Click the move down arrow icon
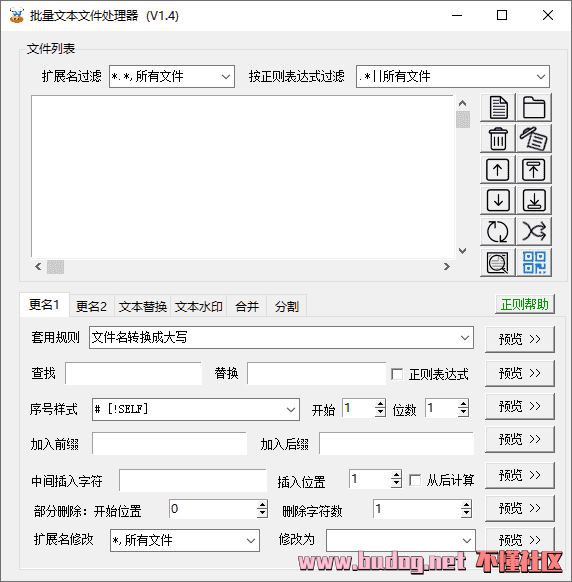The width and height of the screenshot is (572, 582). tap(498, 200)
